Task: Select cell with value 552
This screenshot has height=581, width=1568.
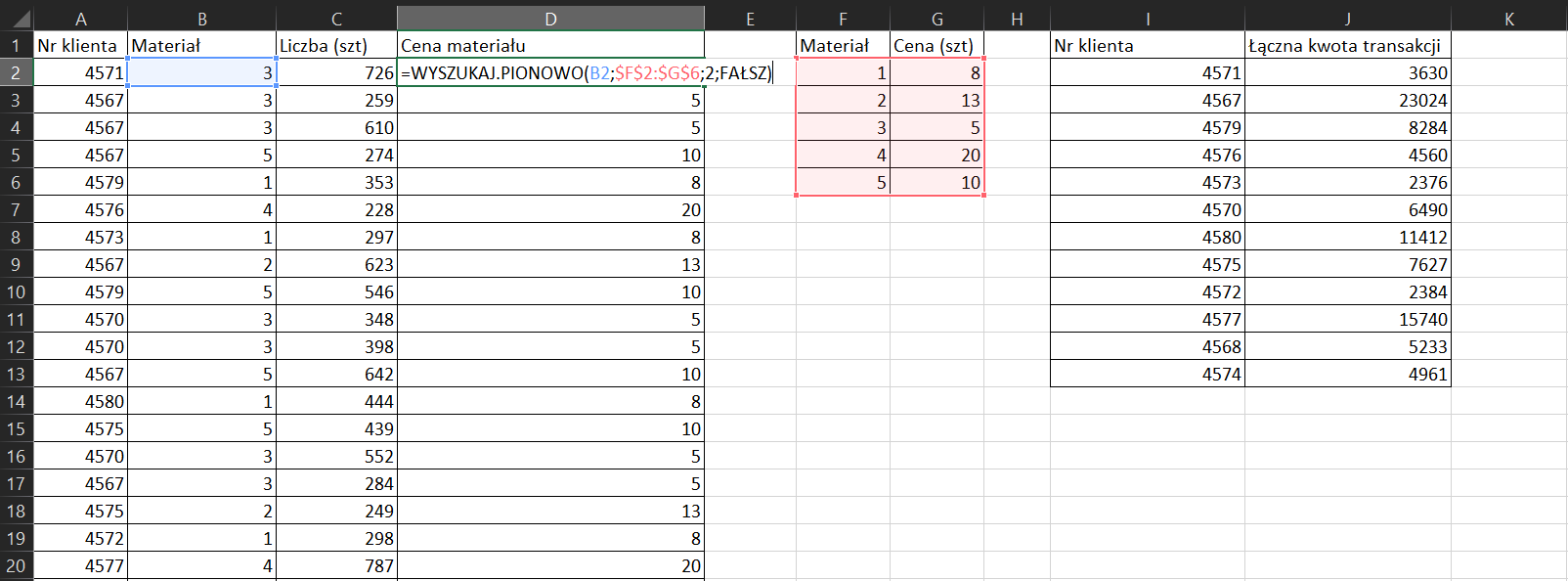Action: tap(337, 456)
